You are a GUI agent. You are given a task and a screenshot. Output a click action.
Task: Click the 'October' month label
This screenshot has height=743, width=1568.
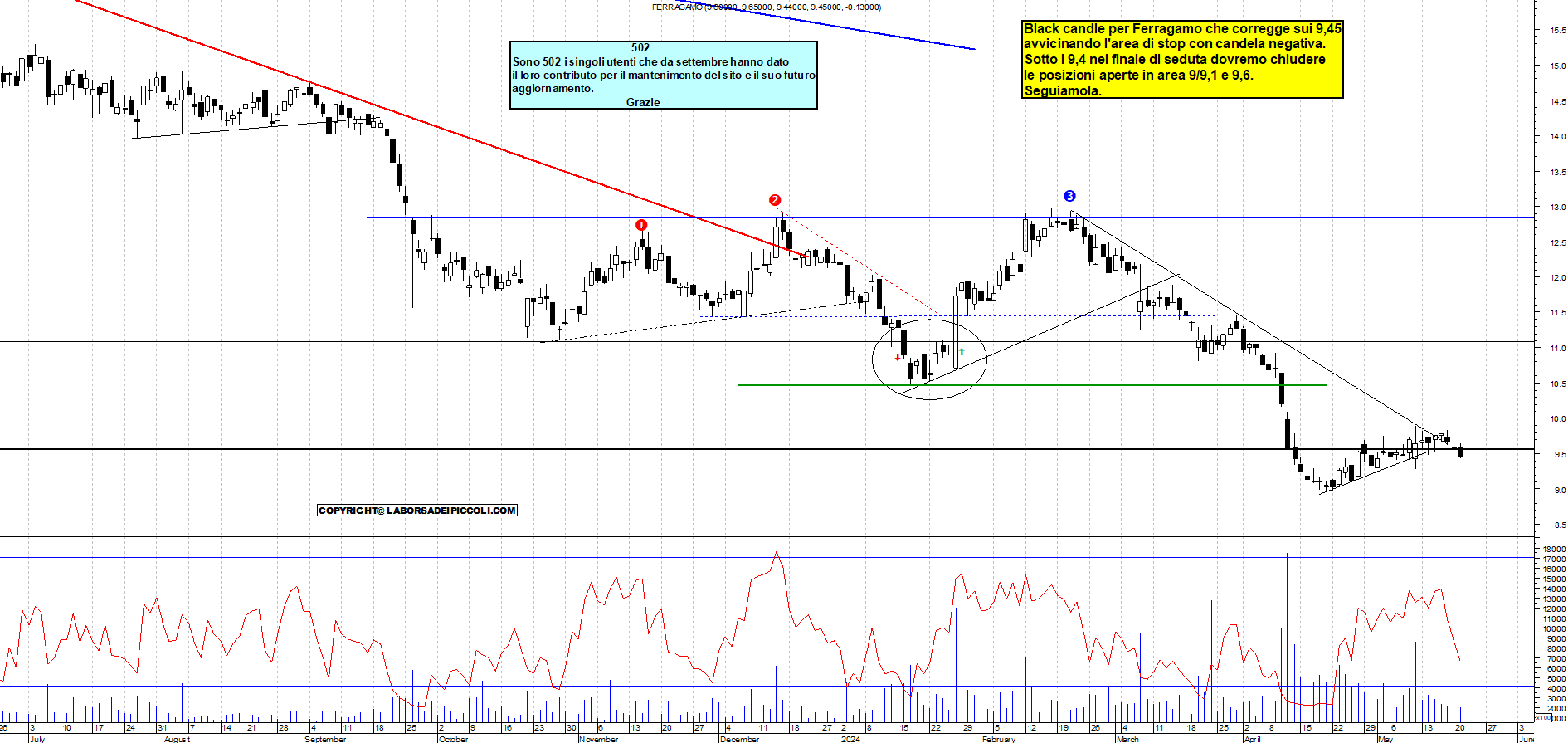(x=453, y=739)
